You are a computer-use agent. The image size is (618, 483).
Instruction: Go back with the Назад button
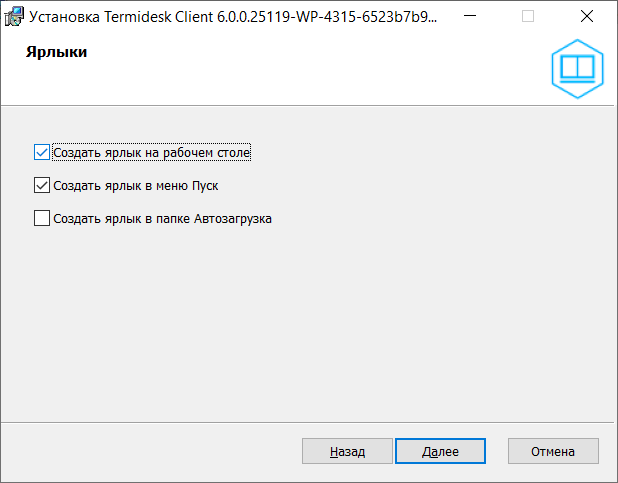[x=347, y=452]
